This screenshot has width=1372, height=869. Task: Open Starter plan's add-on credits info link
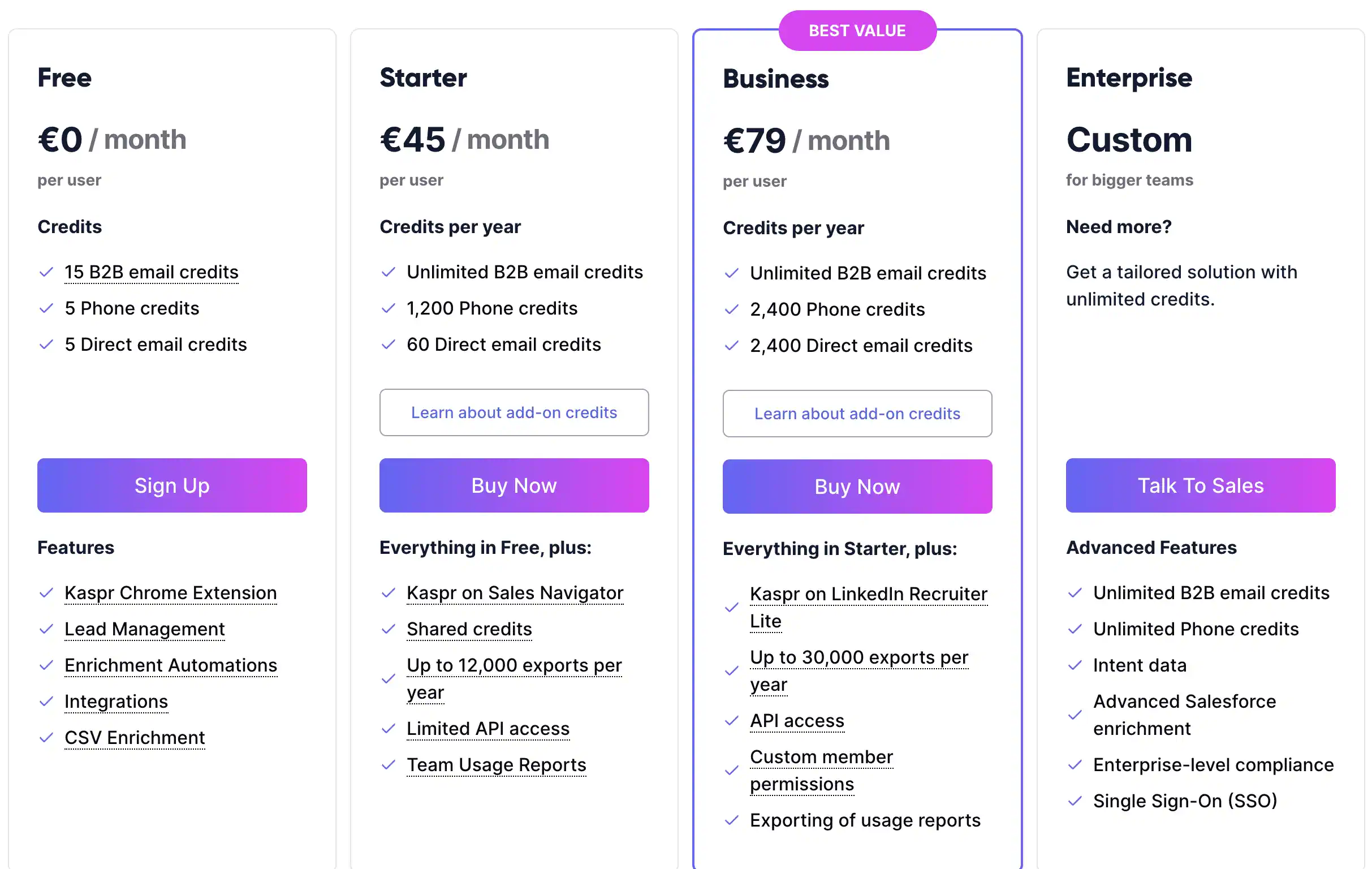(x=514, y=412)
